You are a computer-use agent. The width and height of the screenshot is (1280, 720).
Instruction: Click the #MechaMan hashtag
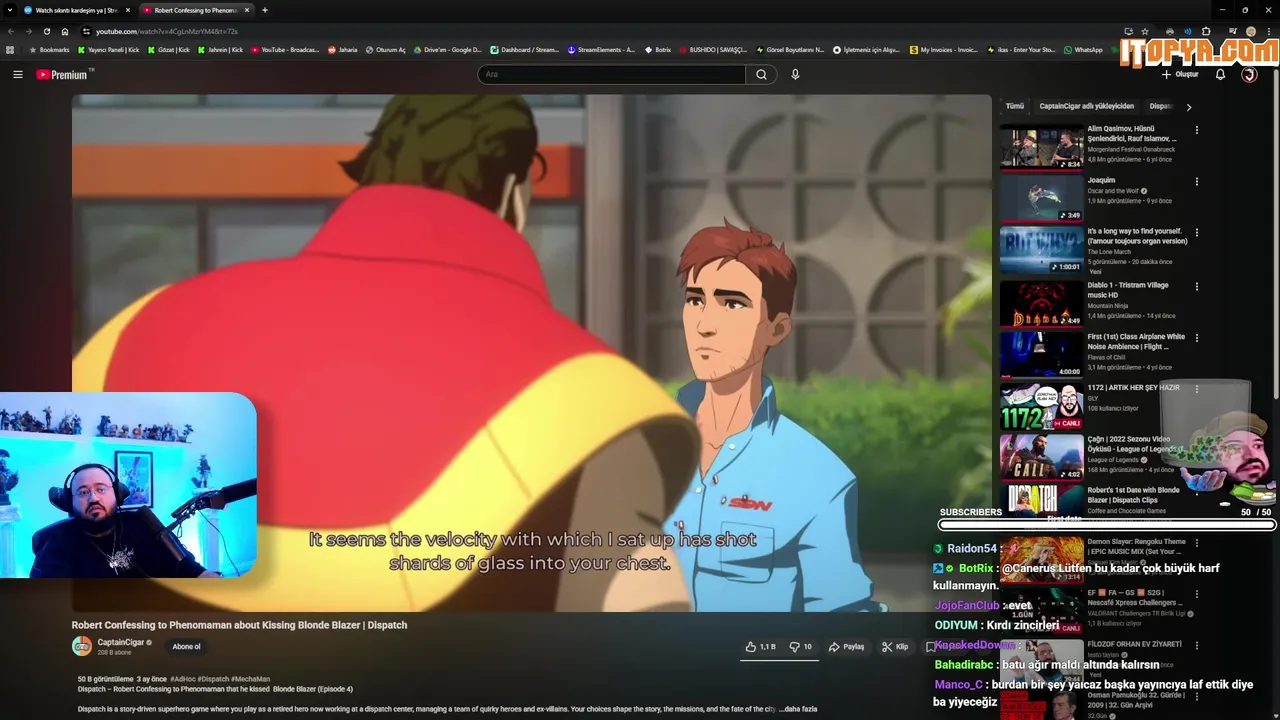coord(251,679)
